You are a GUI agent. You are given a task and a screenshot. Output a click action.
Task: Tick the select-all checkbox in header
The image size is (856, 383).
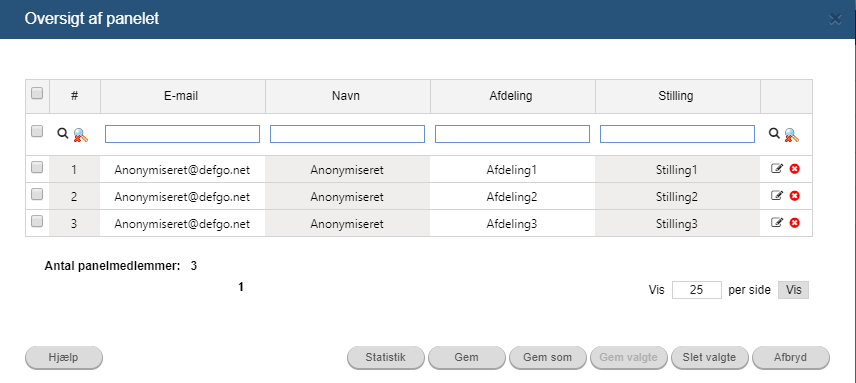tap(37, 94)
